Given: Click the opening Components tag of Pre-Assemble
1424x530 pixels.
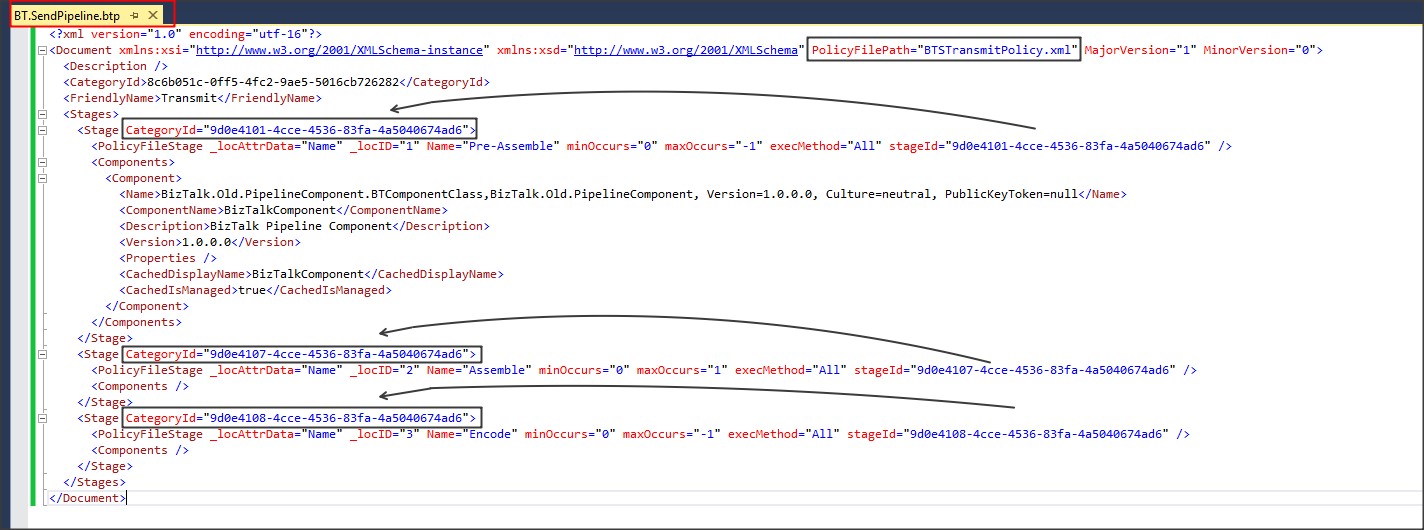Looking at the screenshot, I should (x=133, y=162).
